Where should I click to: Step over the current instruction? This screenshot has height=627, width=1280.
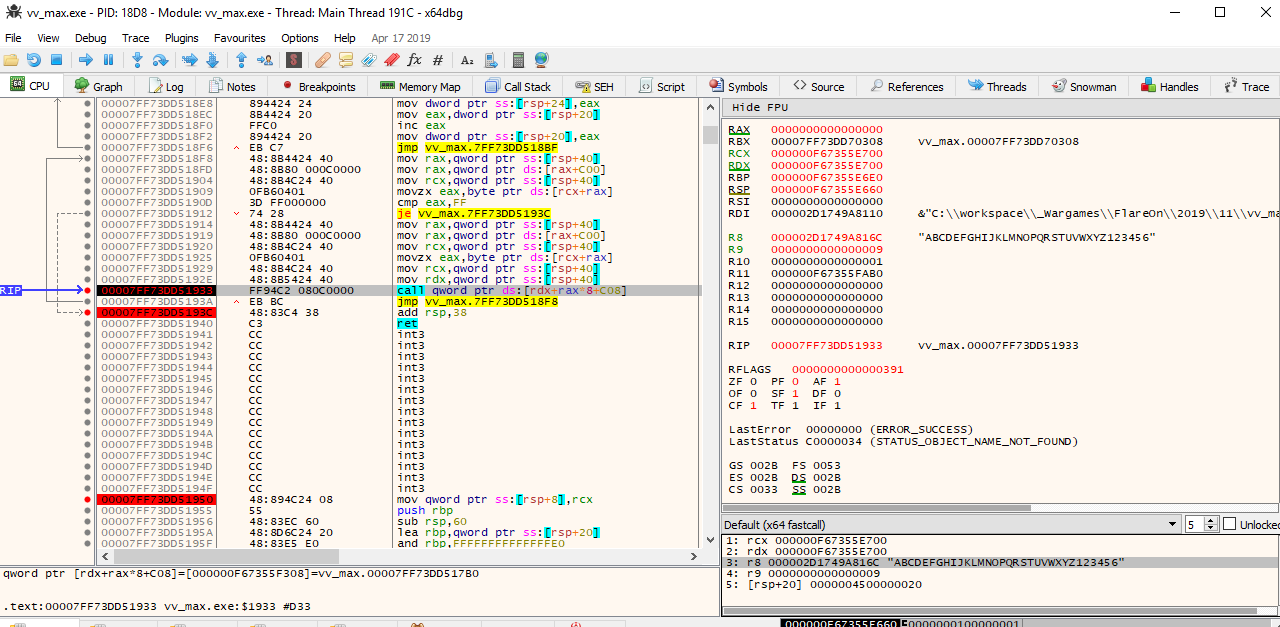[160, 60]
